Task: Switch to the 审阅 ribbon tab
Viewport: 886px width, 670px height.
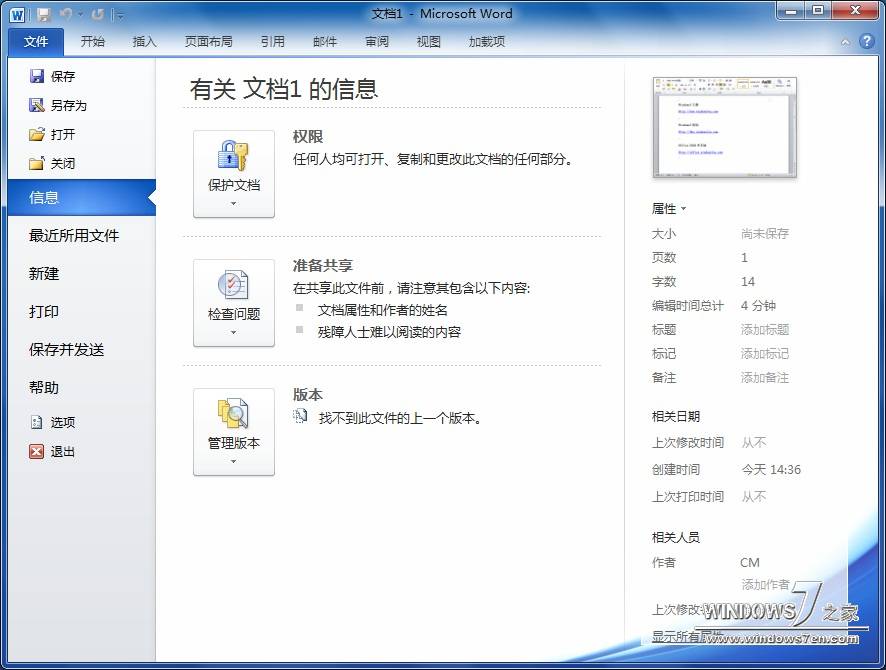Action: 377,41
